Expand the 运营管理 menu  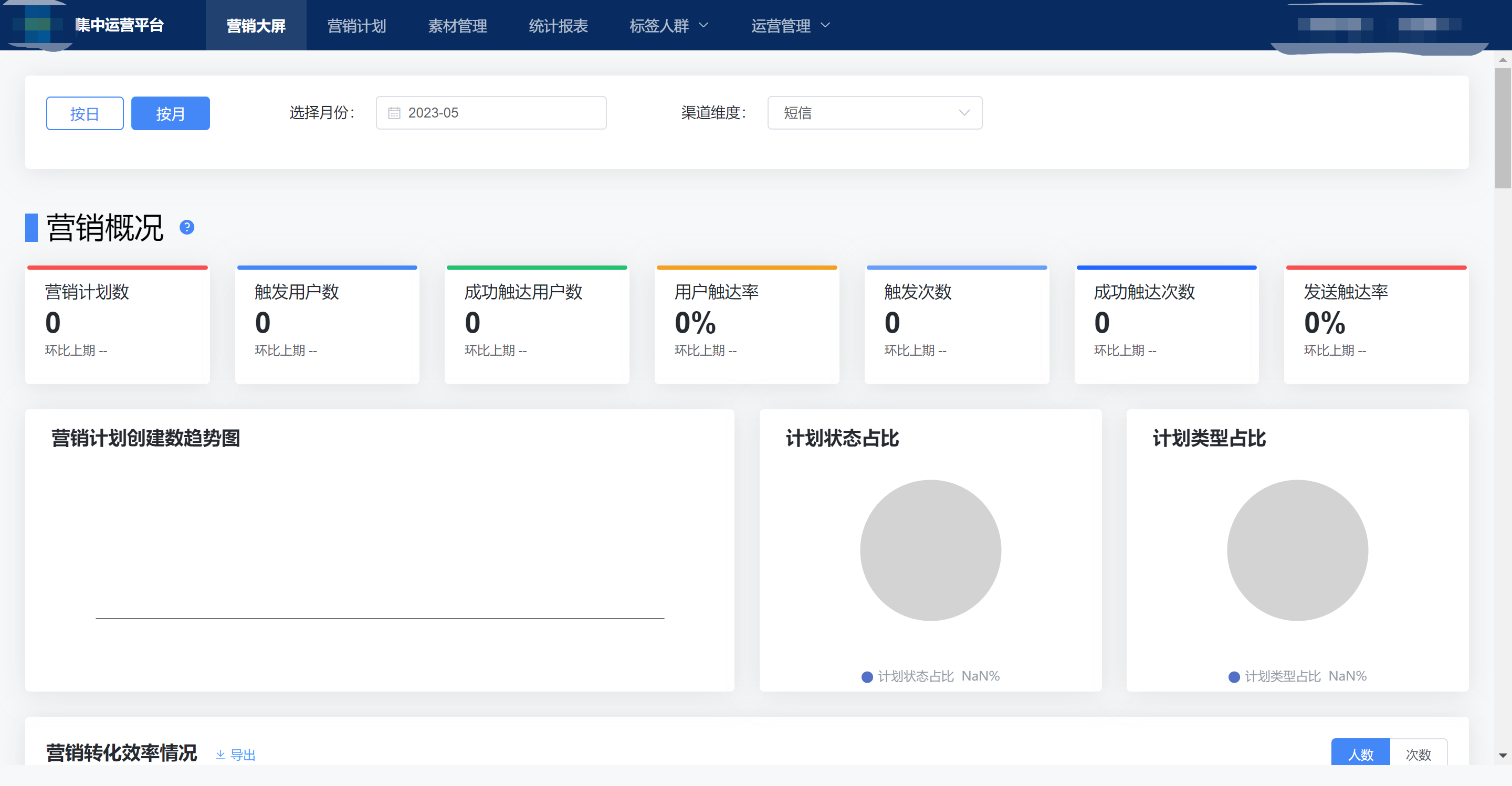click(x=790, y=25)
